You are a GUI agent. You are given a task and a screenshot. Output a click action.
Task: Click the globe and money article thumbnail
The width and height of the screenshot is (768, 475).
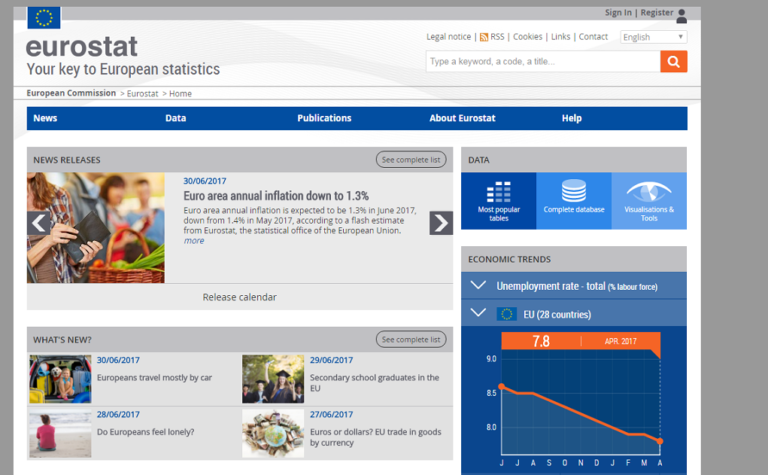273,434
